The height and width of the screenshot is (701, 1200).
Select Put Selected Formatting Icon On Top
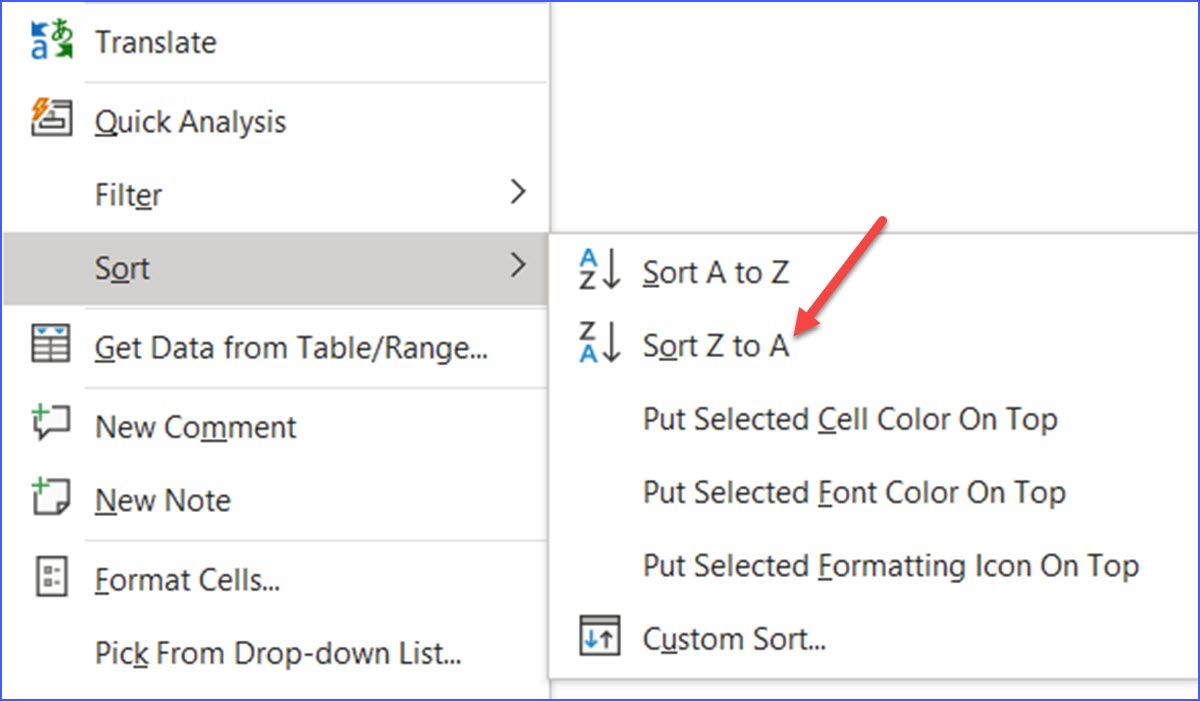click(x=890, y=566)
